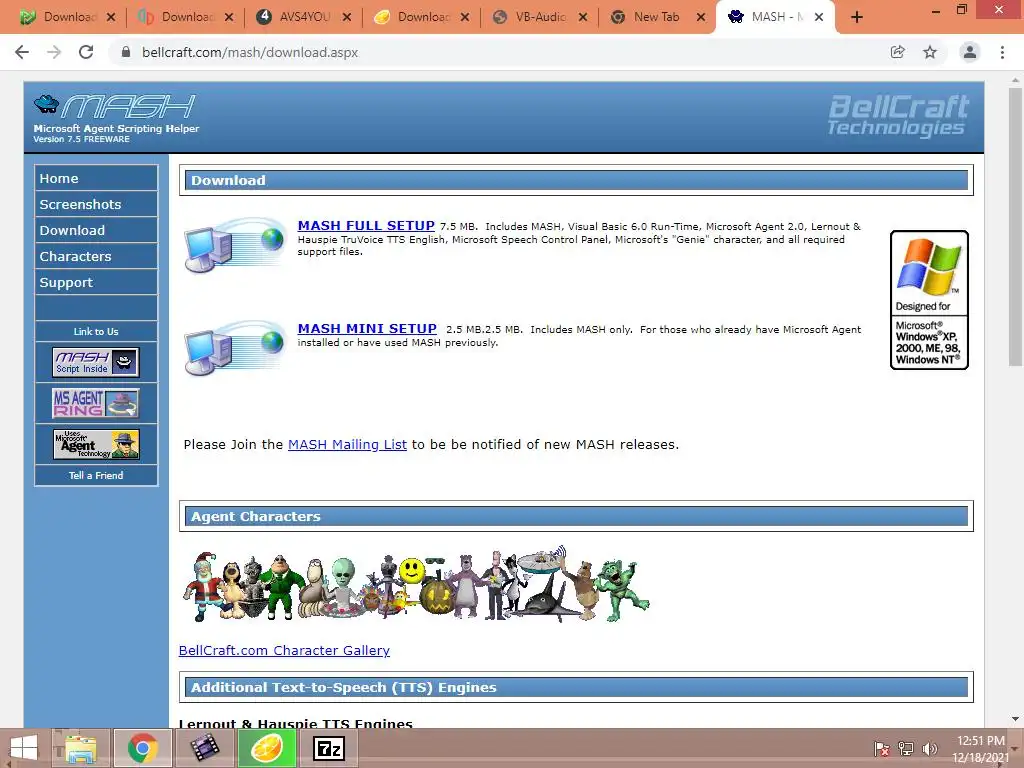Screen dimensions: 1024x768
Task: Open Characters in the sidebar menu
Action: [96, 257]
